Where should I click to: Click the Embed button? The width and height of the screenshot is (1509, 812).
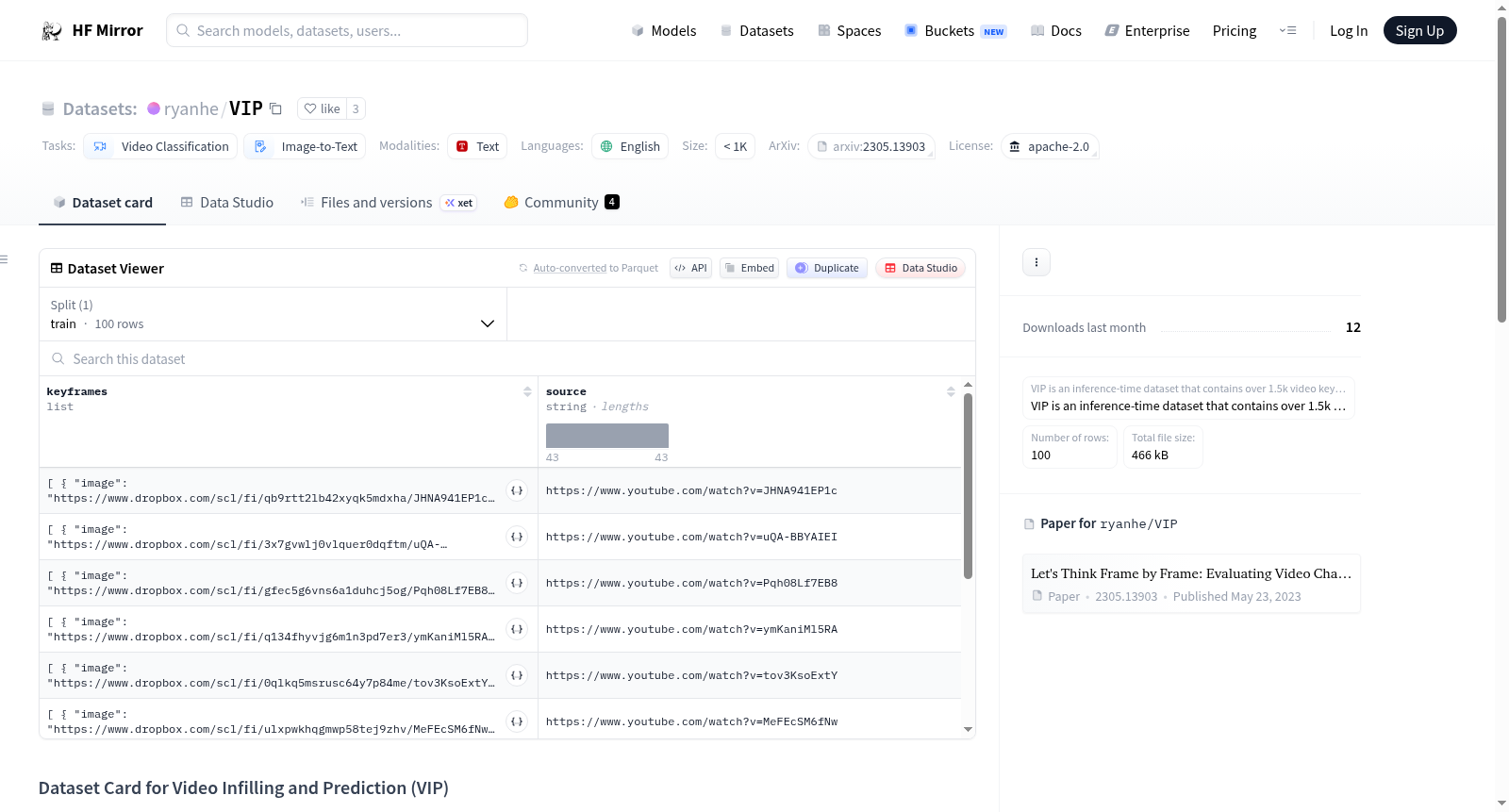click(x=750, y=268)
